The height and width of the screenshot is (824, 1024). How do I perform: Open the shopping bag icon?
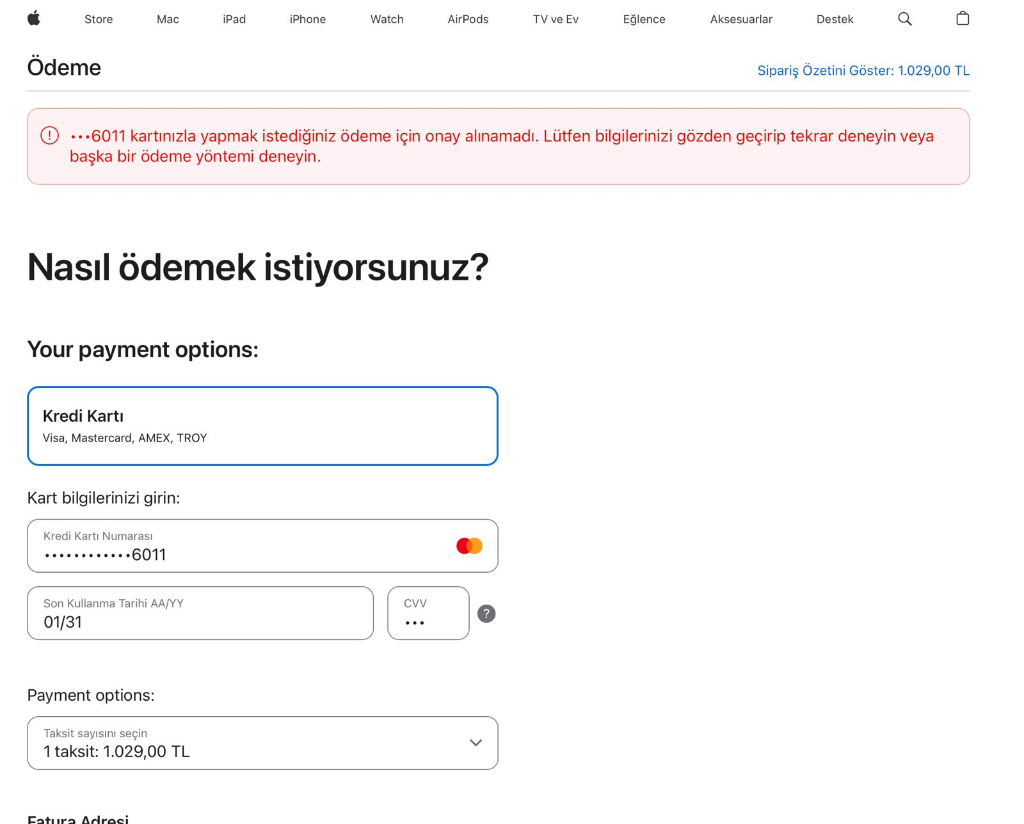962,18
